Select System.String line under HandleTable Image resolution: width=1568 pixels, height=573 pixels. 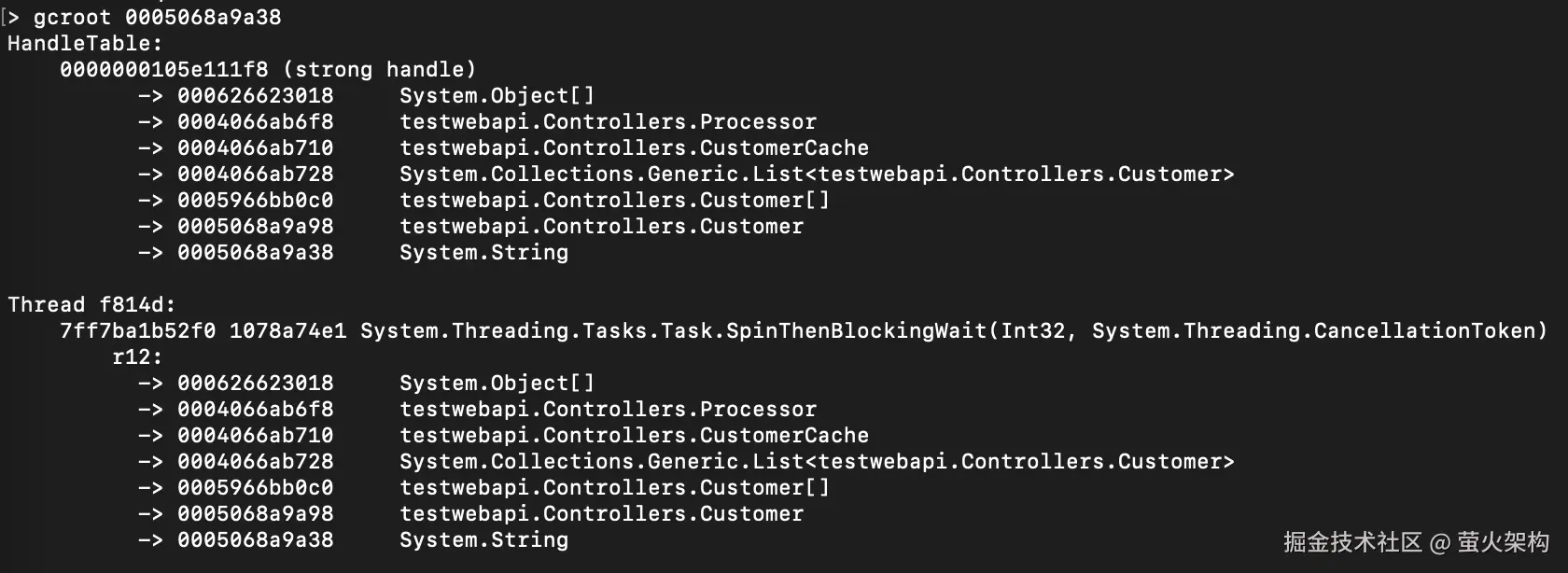pos(483,252)
